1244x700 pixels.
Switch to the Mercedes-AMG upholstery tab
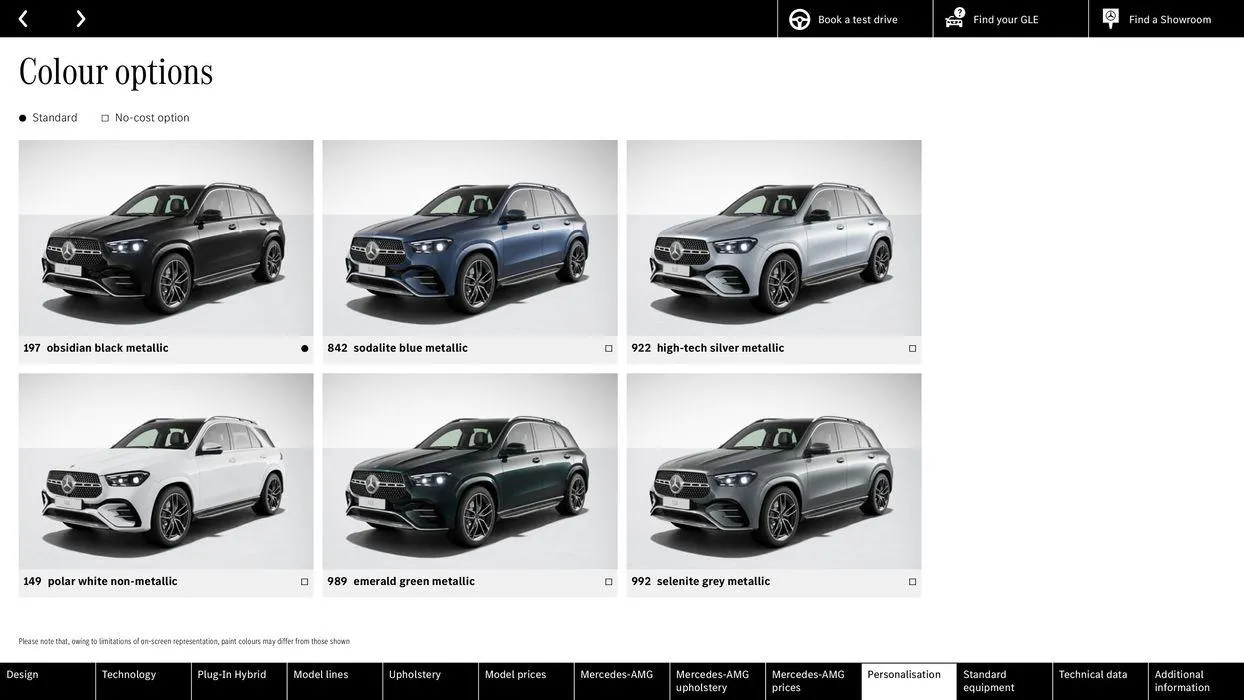tap(715, 677)
